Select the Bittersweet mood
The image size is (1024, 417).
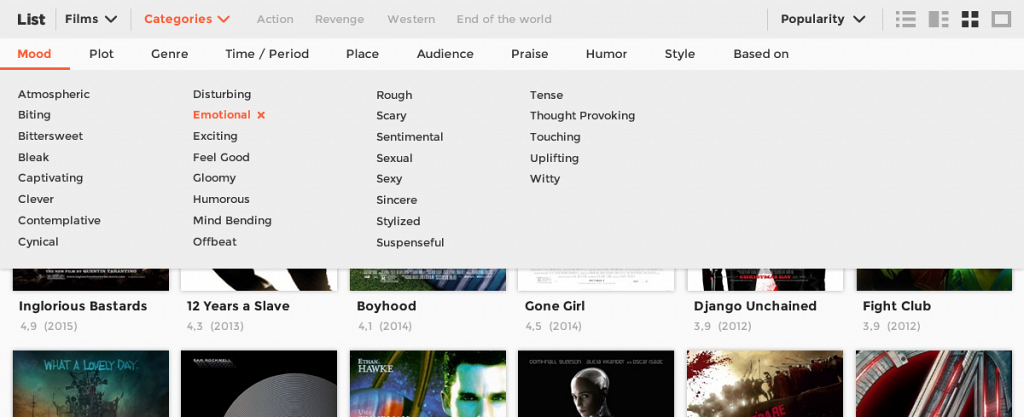50,136
